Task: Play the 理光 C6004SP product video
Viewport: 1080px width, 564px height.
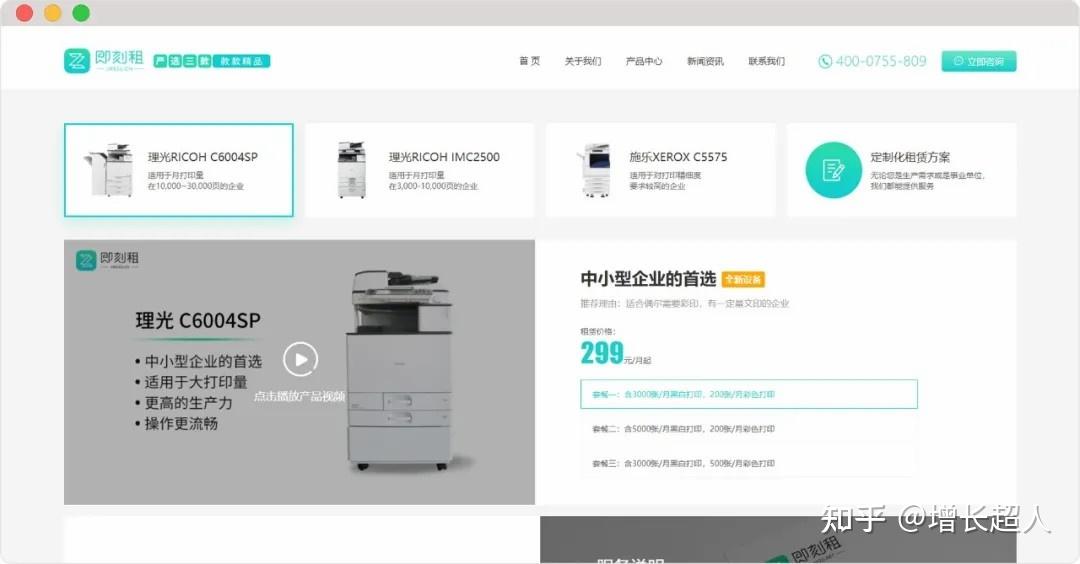Action: pyautogui.click(x=300, y=359)
